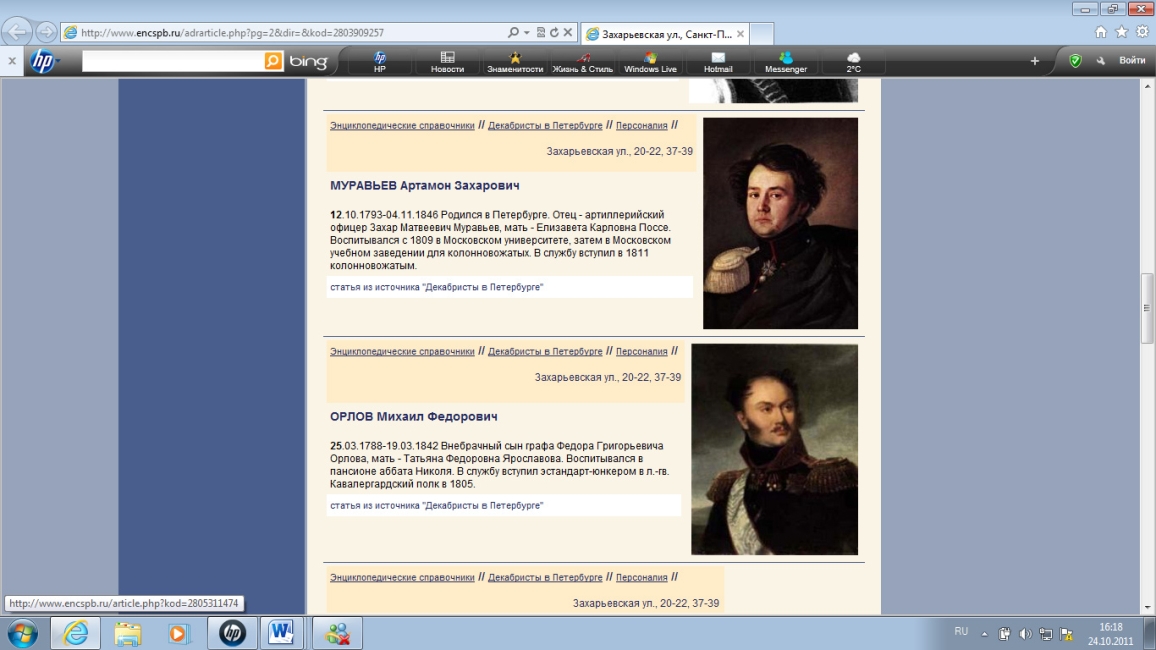Open Персоналия link above Муравьев entry
The height and width of the screenshot is (650, 1156).
641,125
